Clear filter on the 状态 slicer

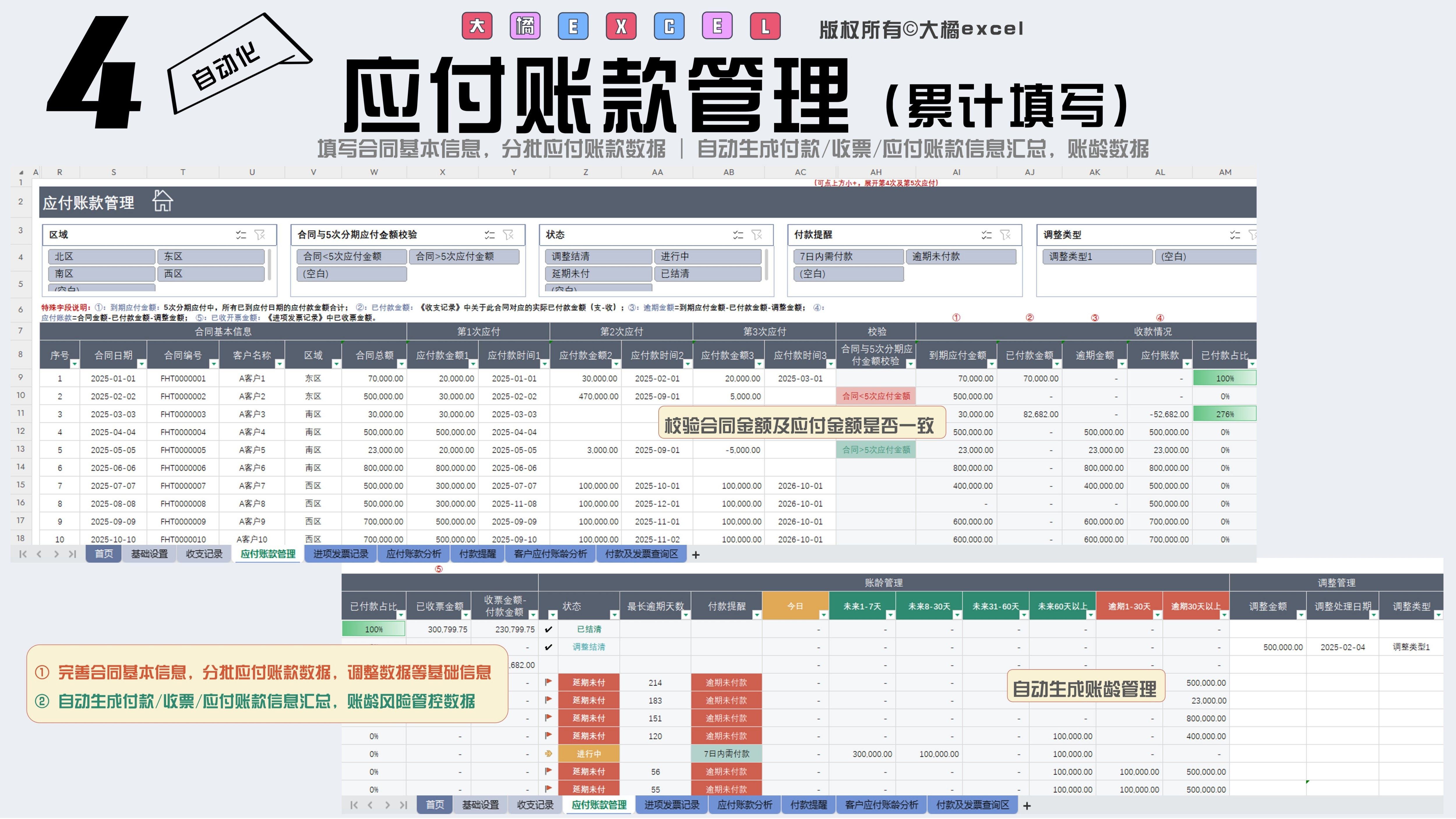757,235
